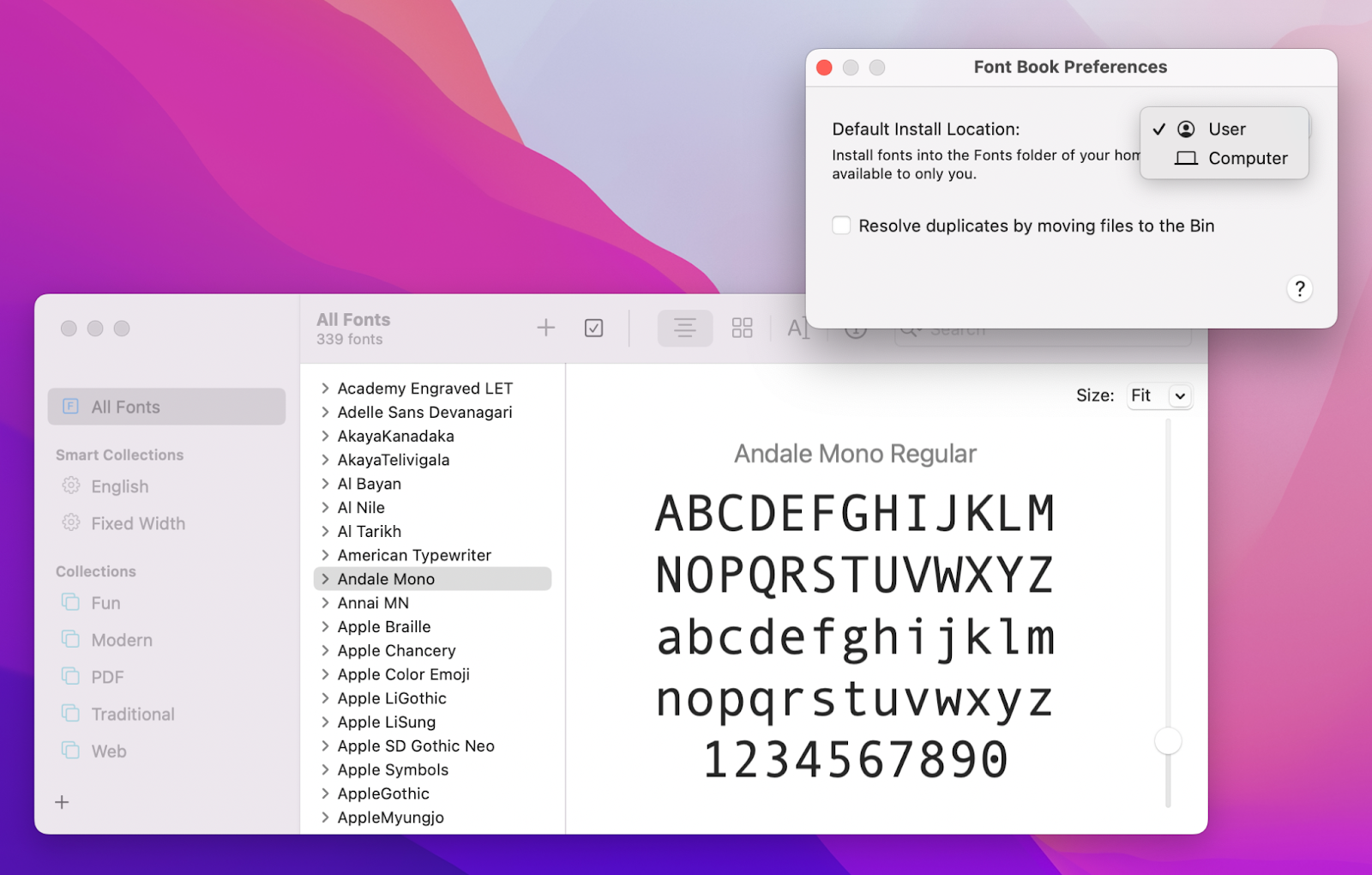Enable Resolve duplicates by moving files checkbox
This screenshot has height=875, width=1372.
pos(841,226)
